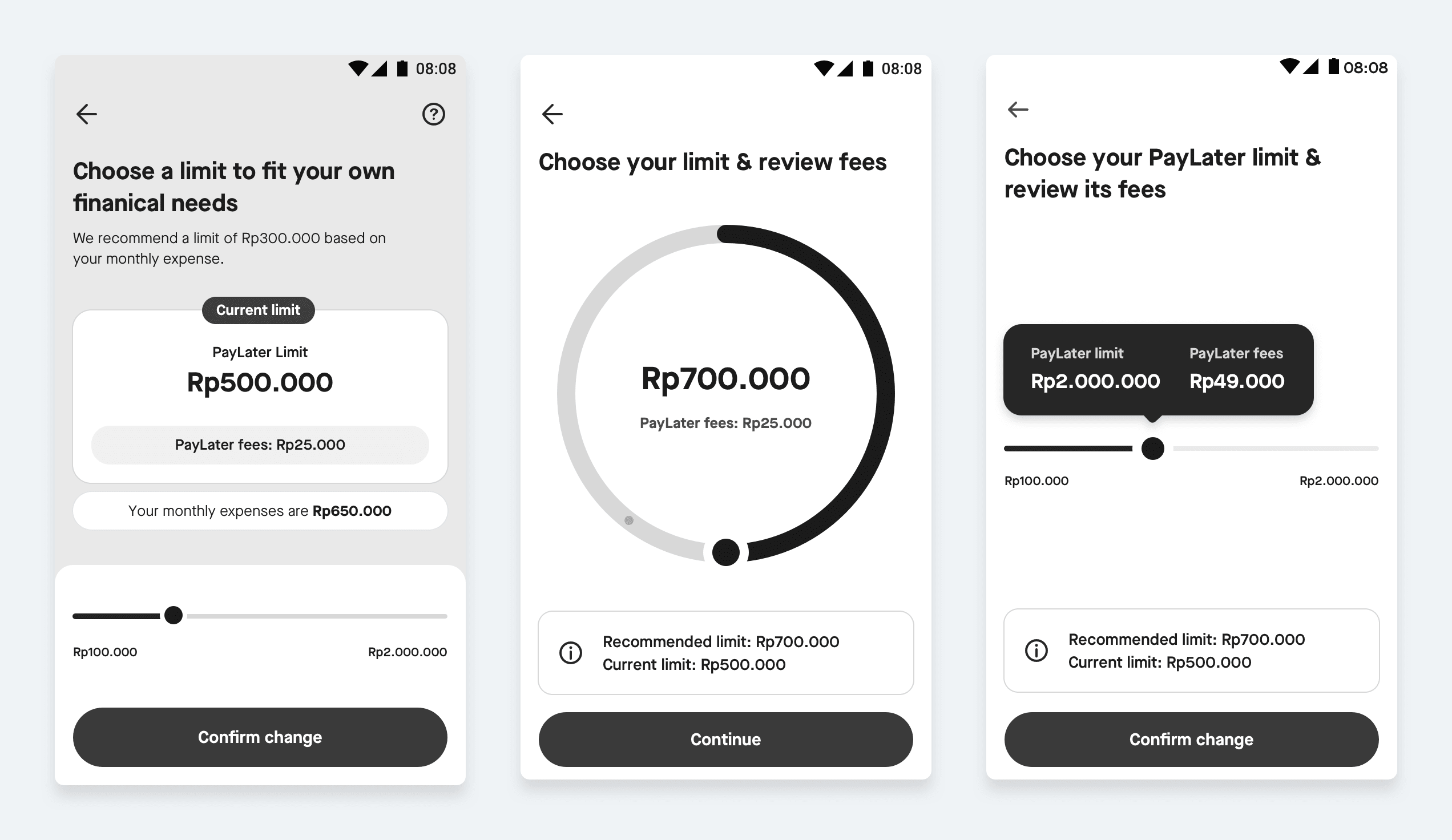Click the back arrow on third screen

(x=1018, y=110)
